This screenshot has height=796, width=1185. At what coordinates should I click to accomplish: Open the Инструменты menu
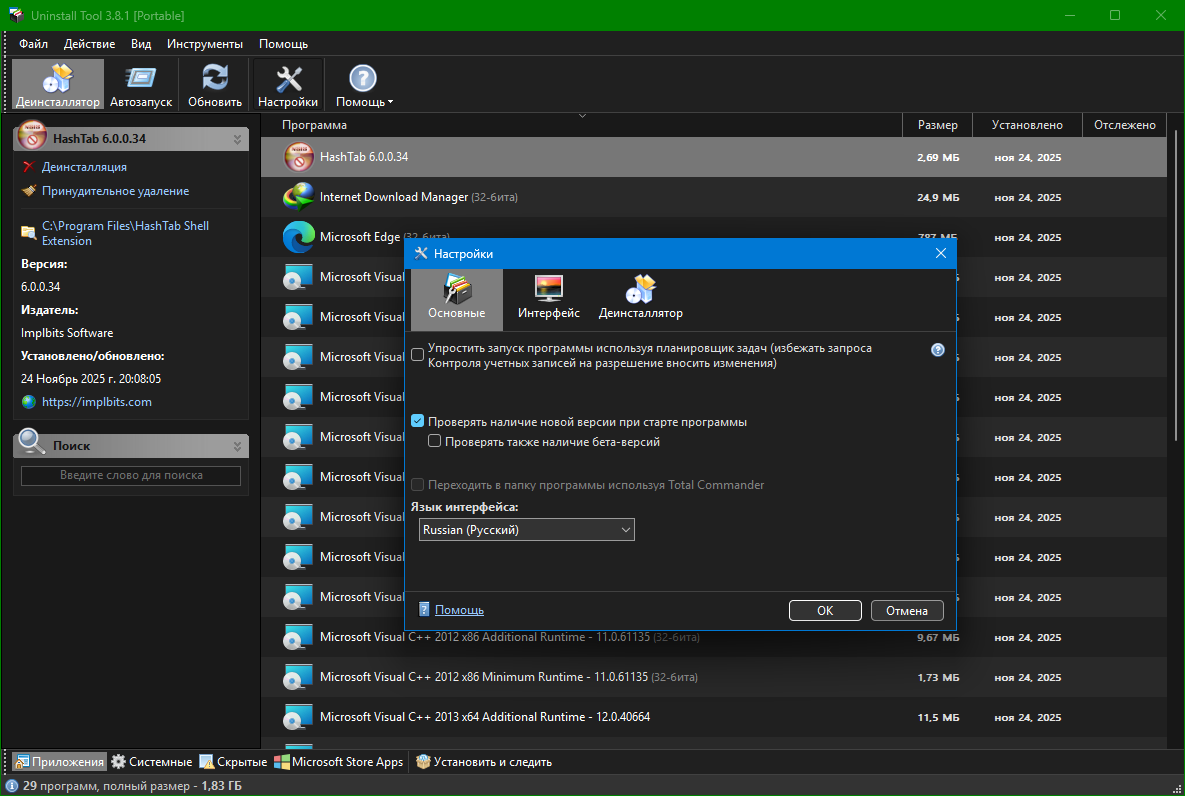(x=204, y=44)
